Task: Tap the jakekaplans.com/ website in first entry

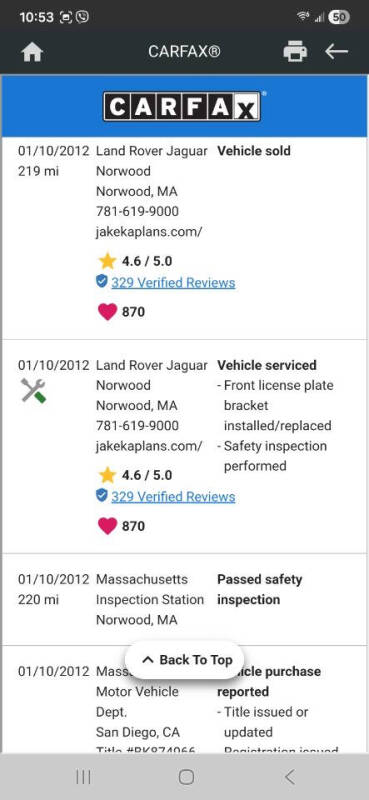Action: 149,232
